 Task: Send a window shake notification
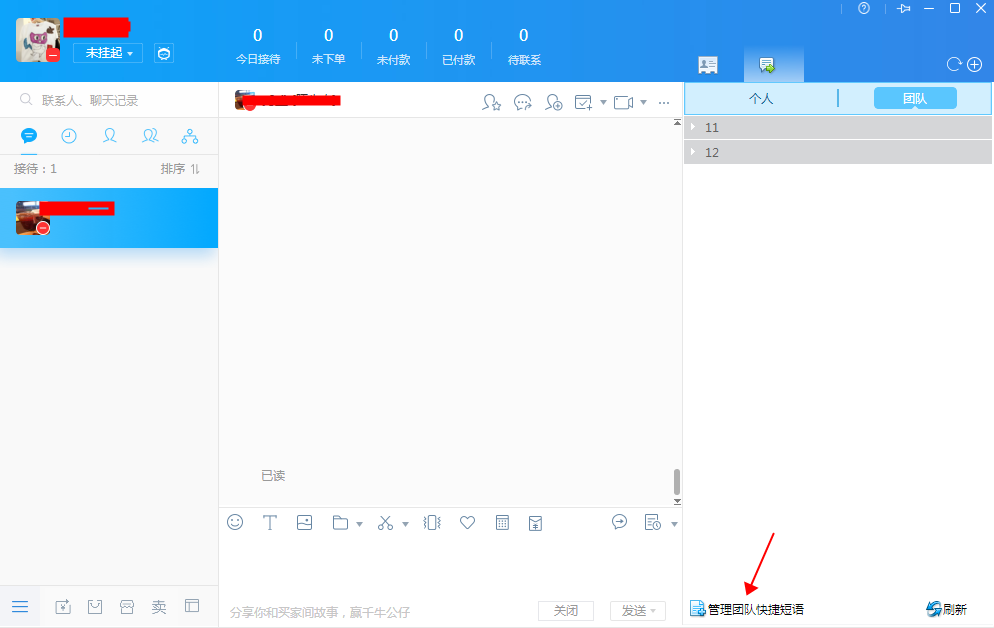[x=432, y=523]
